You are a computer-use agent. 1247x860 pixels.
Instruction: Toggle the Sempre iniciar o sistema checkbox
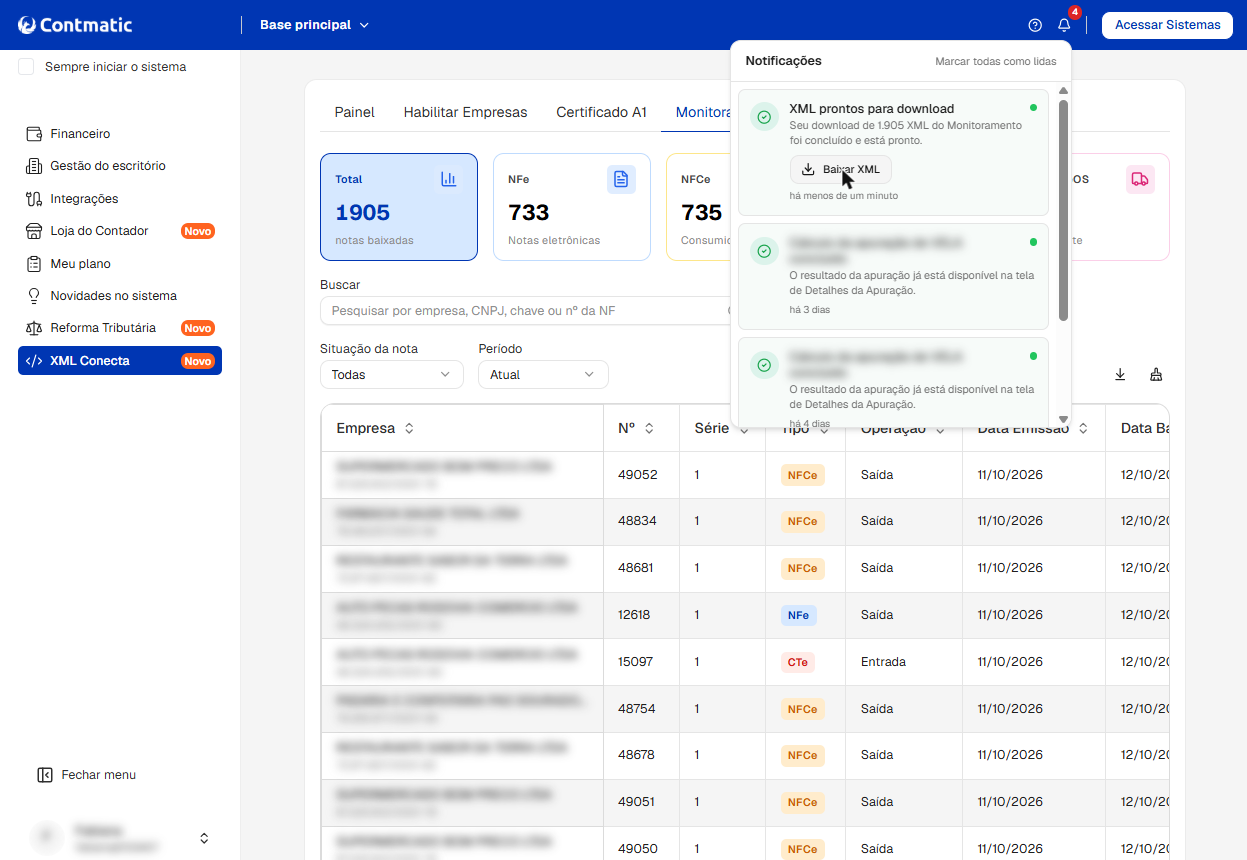point(26,67)
